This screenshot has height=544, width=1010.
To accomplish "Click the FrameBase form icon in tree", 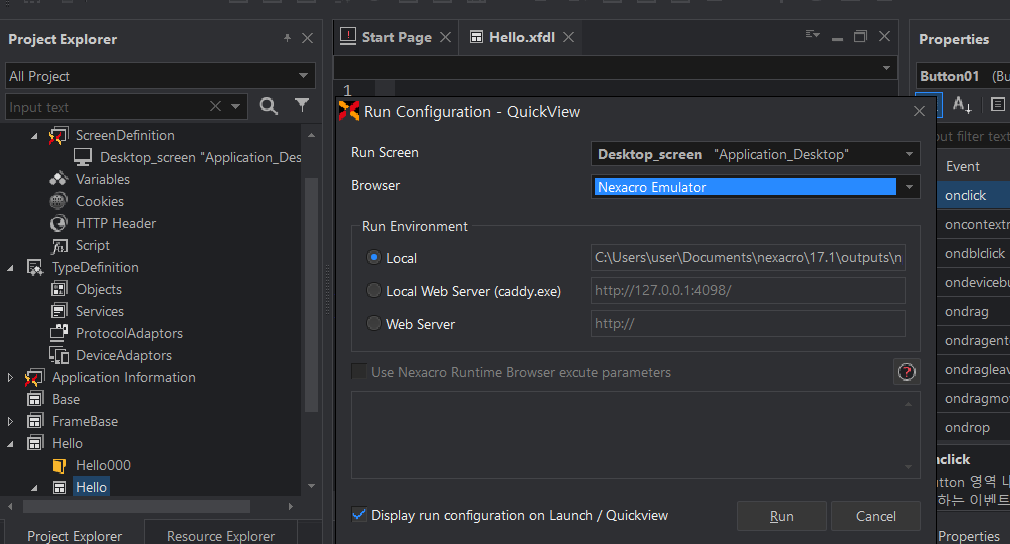I will pyautogui.click(x=35, y=421).
